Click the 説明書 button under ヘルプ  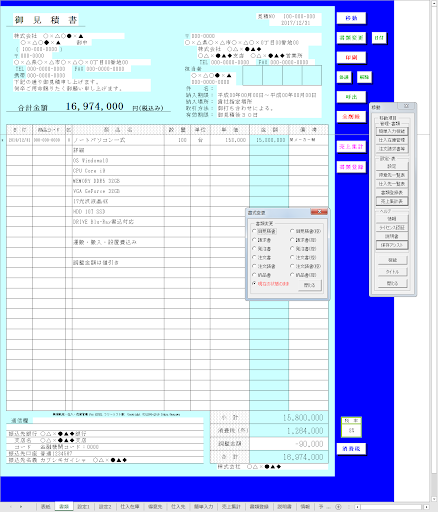(392, 236)
